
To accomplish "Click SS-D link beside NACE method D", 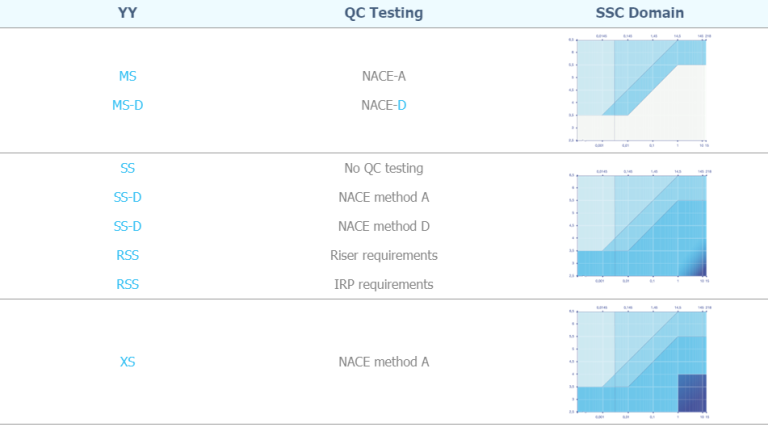I will point(128,226).
